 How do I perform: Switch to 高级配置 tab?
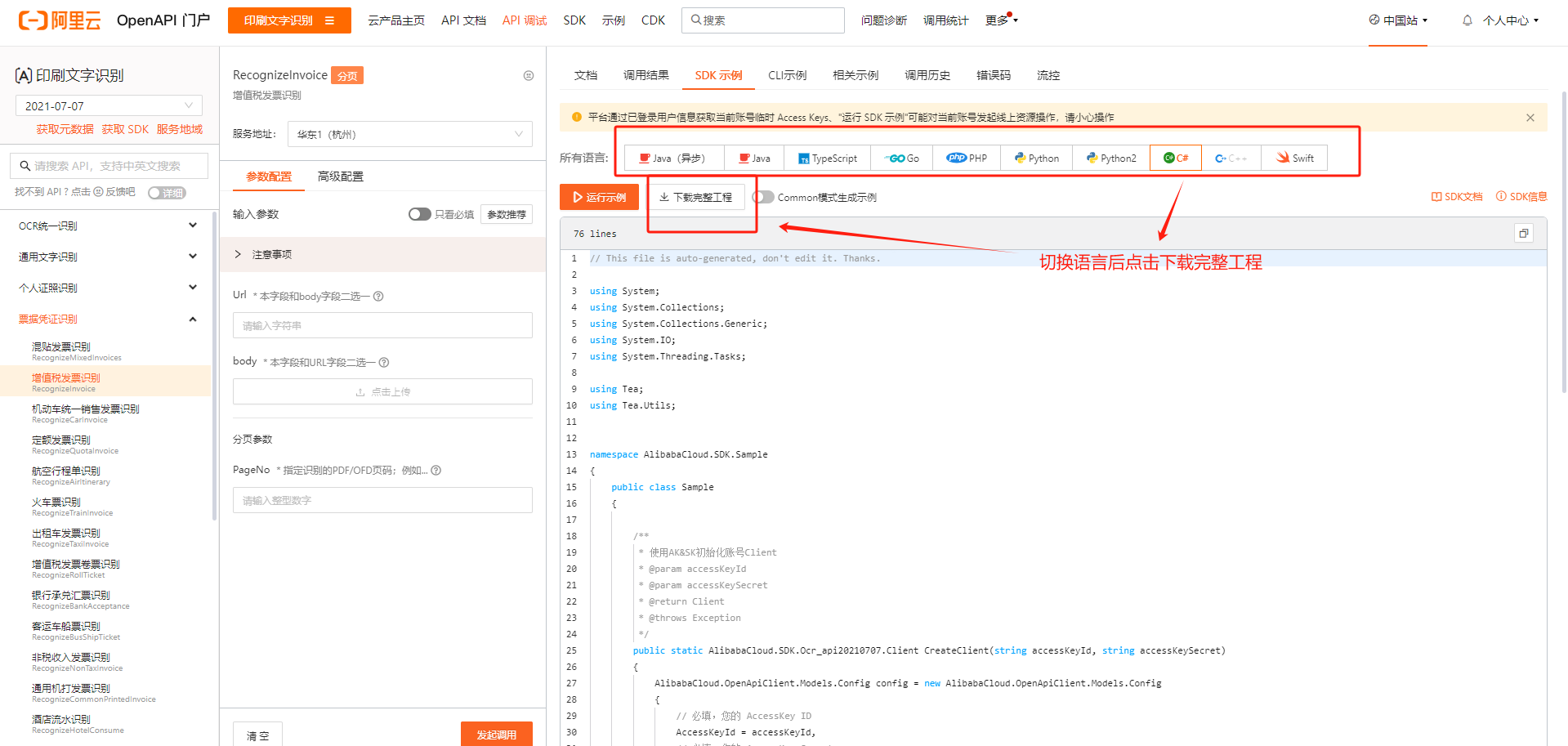pyautogui.click(x=341, y=176)
